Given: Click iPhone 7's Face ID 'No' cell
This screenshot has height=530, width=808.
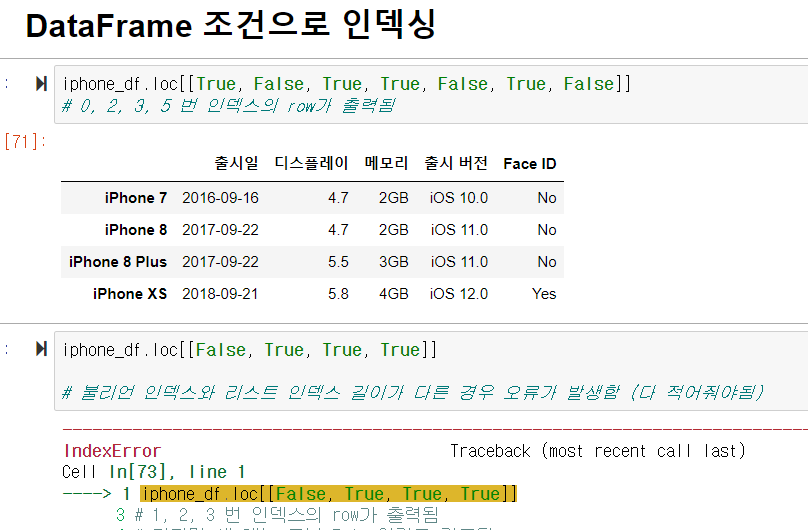Looking at the screenshot, I should click(x=547, y=198).
